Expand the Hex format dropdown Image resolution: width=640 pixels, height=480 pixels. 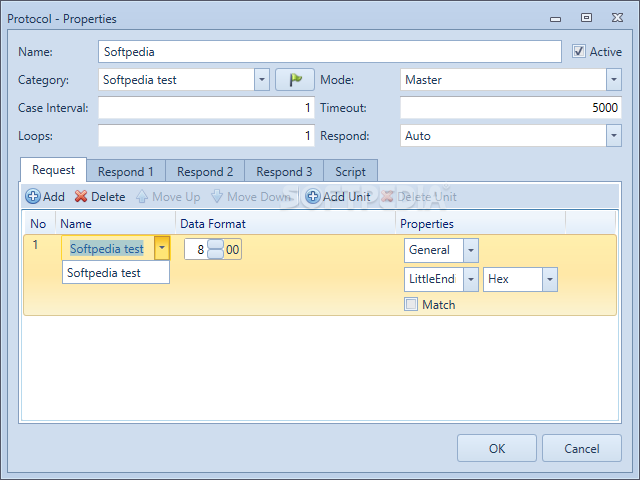point(550,279)
